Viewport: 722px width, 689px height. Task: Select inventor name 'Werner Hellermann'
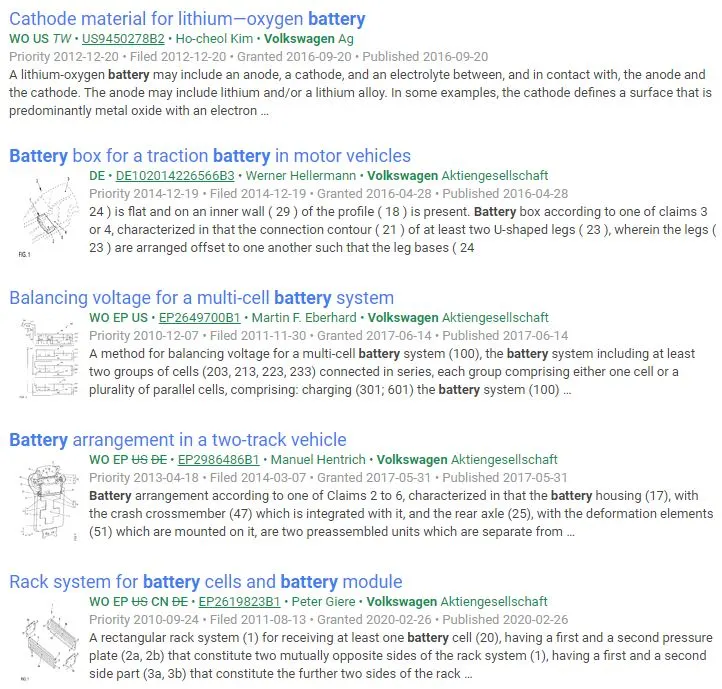(301, 175)
